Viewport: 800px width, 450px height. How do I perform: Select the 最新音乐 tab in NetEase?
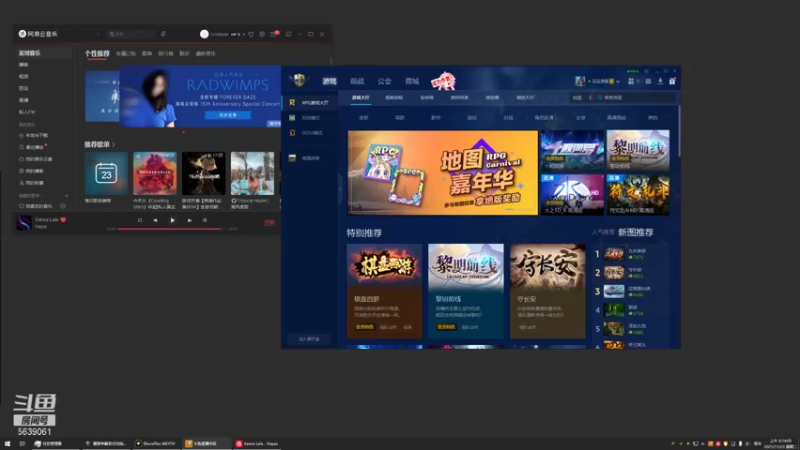click(206, 54)
